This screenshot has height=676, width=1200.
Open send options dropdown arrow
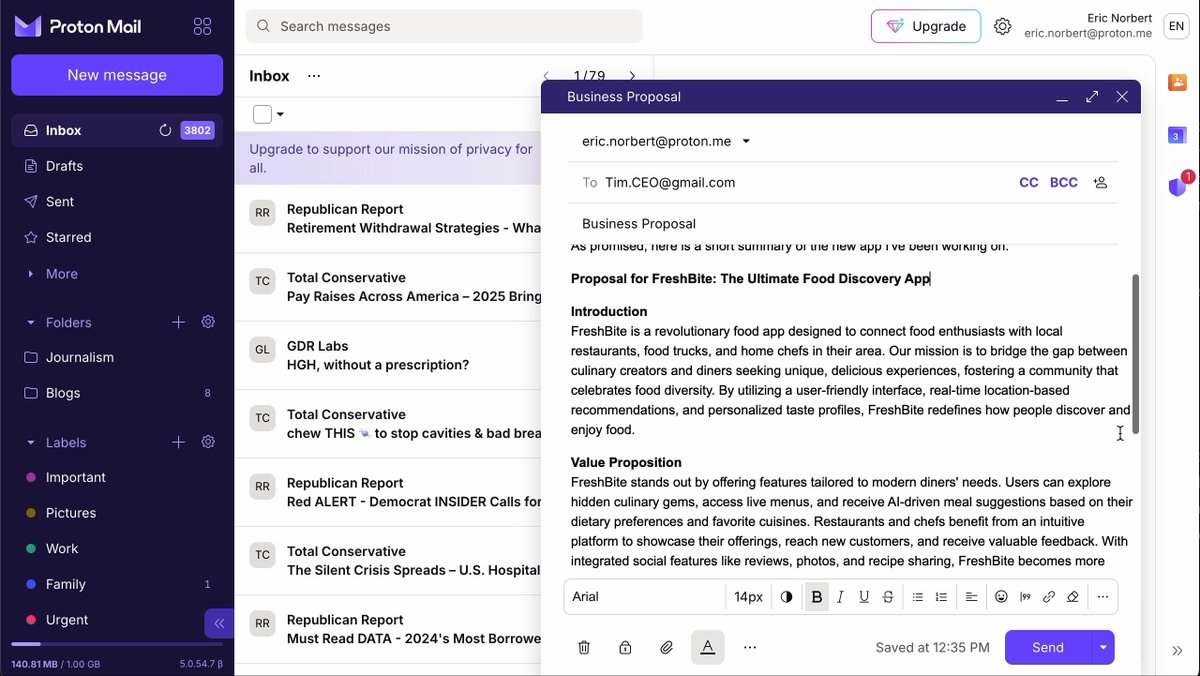[1103, 647]
